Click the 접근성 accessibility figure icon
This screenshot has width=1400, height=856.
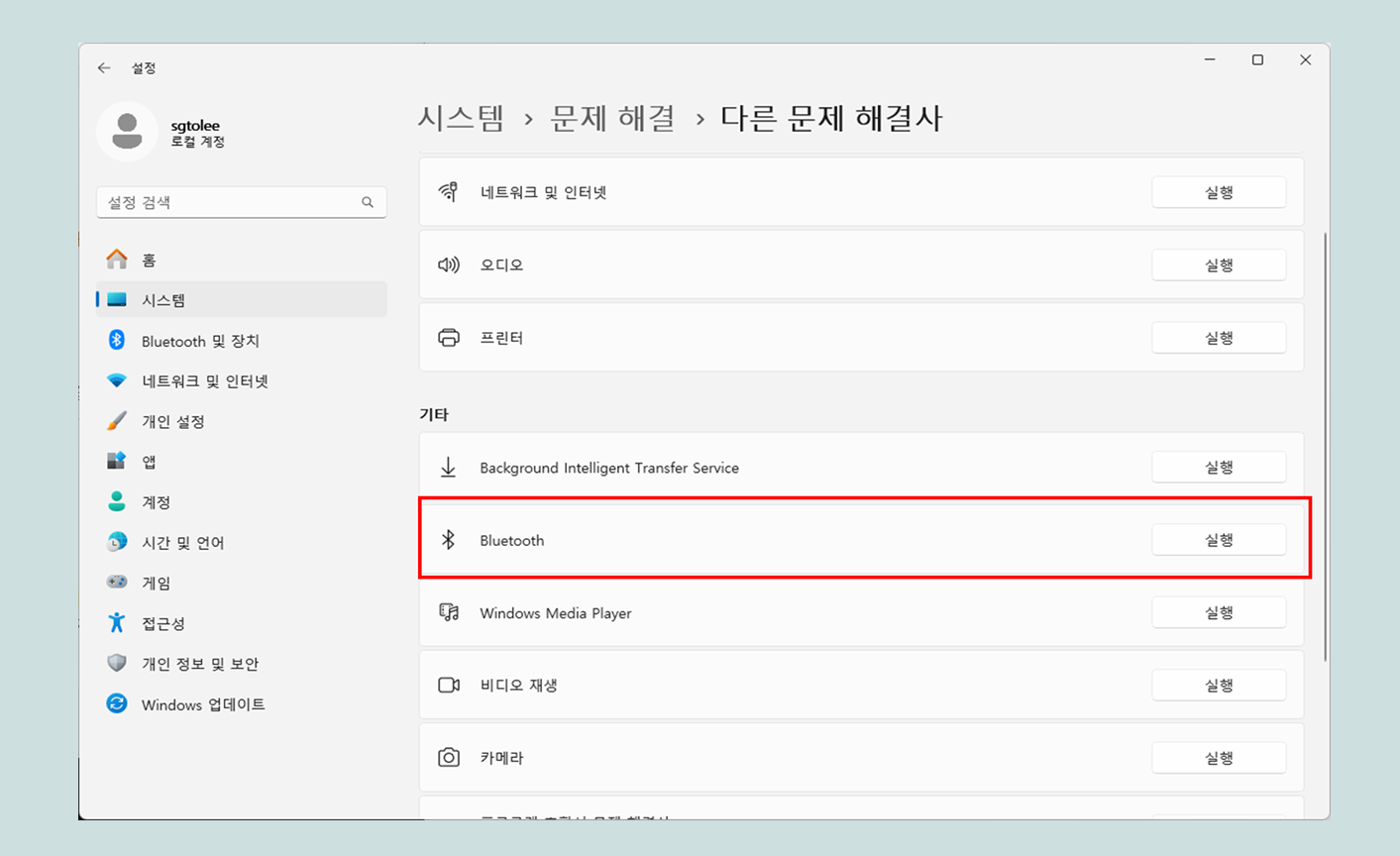pos(117,623)
